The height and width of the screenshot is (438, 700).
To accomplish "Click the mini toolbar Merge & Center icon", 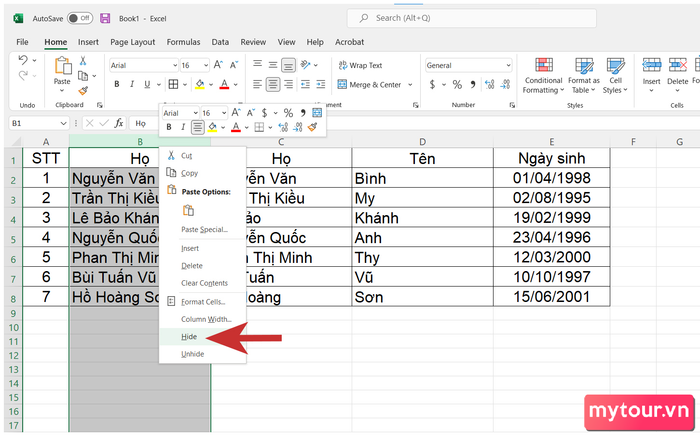I will 317,113.
